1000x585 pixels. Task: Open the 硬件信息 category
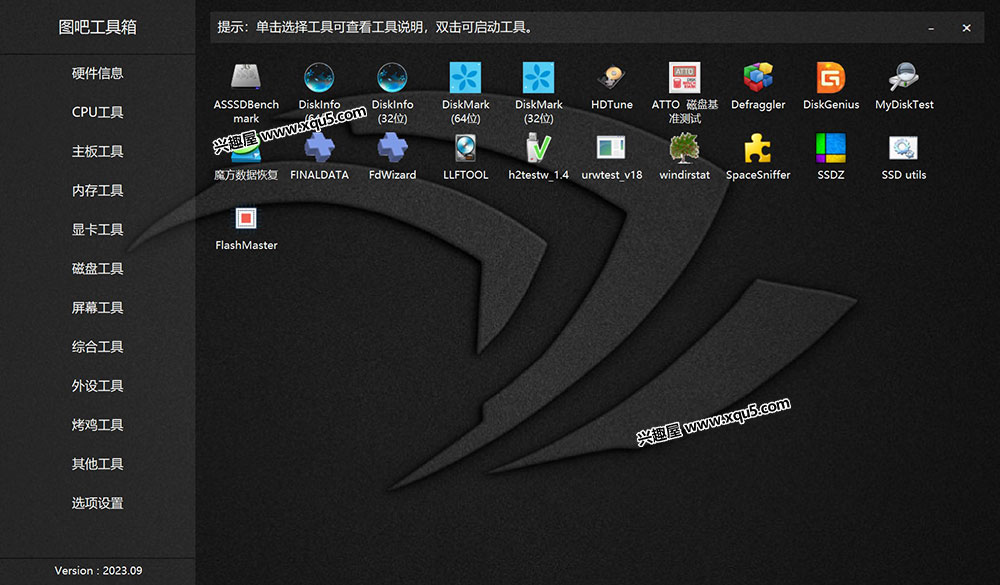pyautogui.click(x=98, y=73)
